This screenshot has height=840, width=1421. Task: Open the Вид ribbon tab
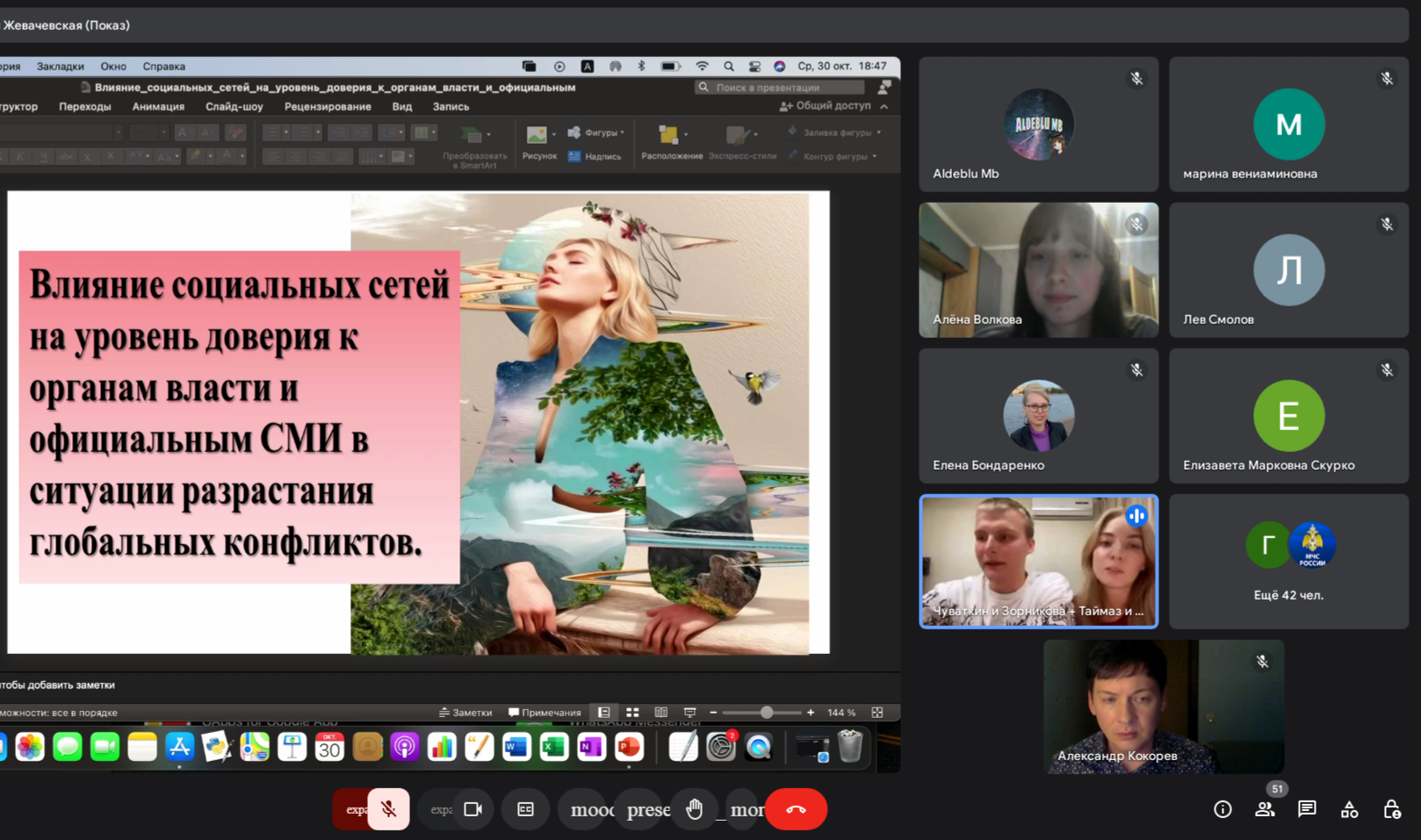(402, 106)
